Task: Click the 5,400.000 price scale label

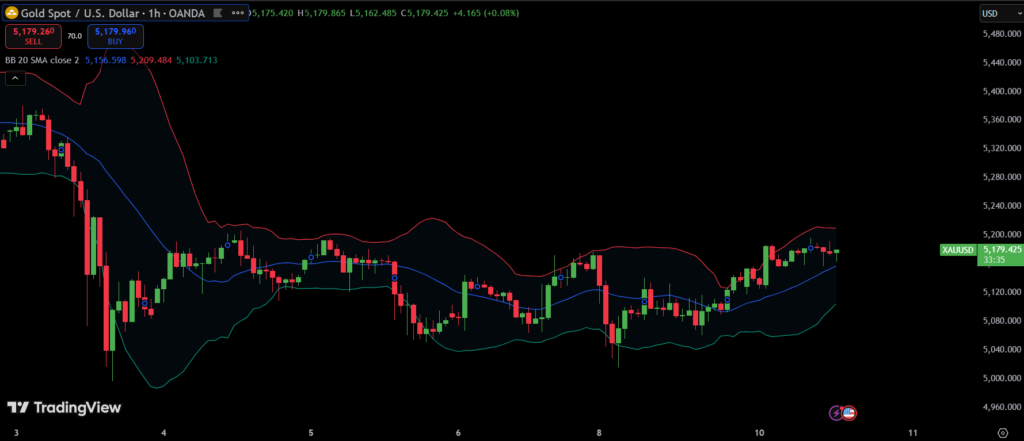Action: click(1002, 91)
